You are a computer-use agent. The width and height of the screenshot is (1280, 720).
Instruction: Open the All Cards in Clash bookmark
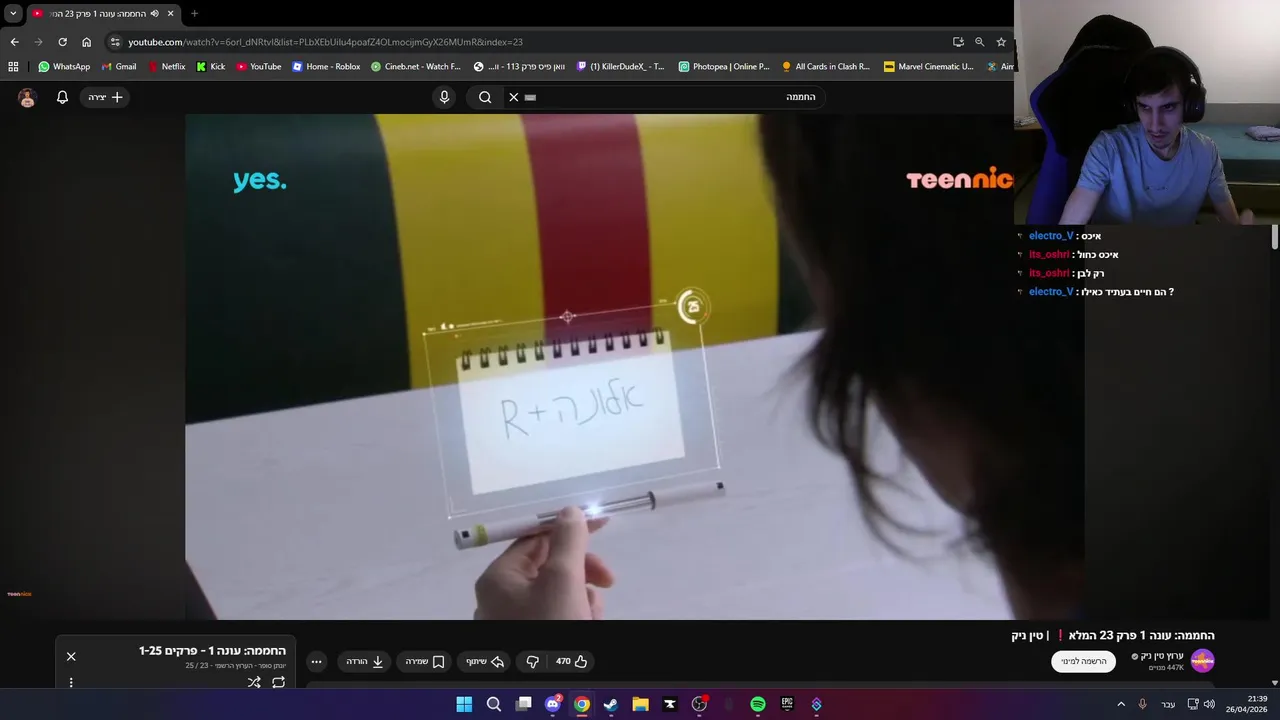tap(826, 67)
